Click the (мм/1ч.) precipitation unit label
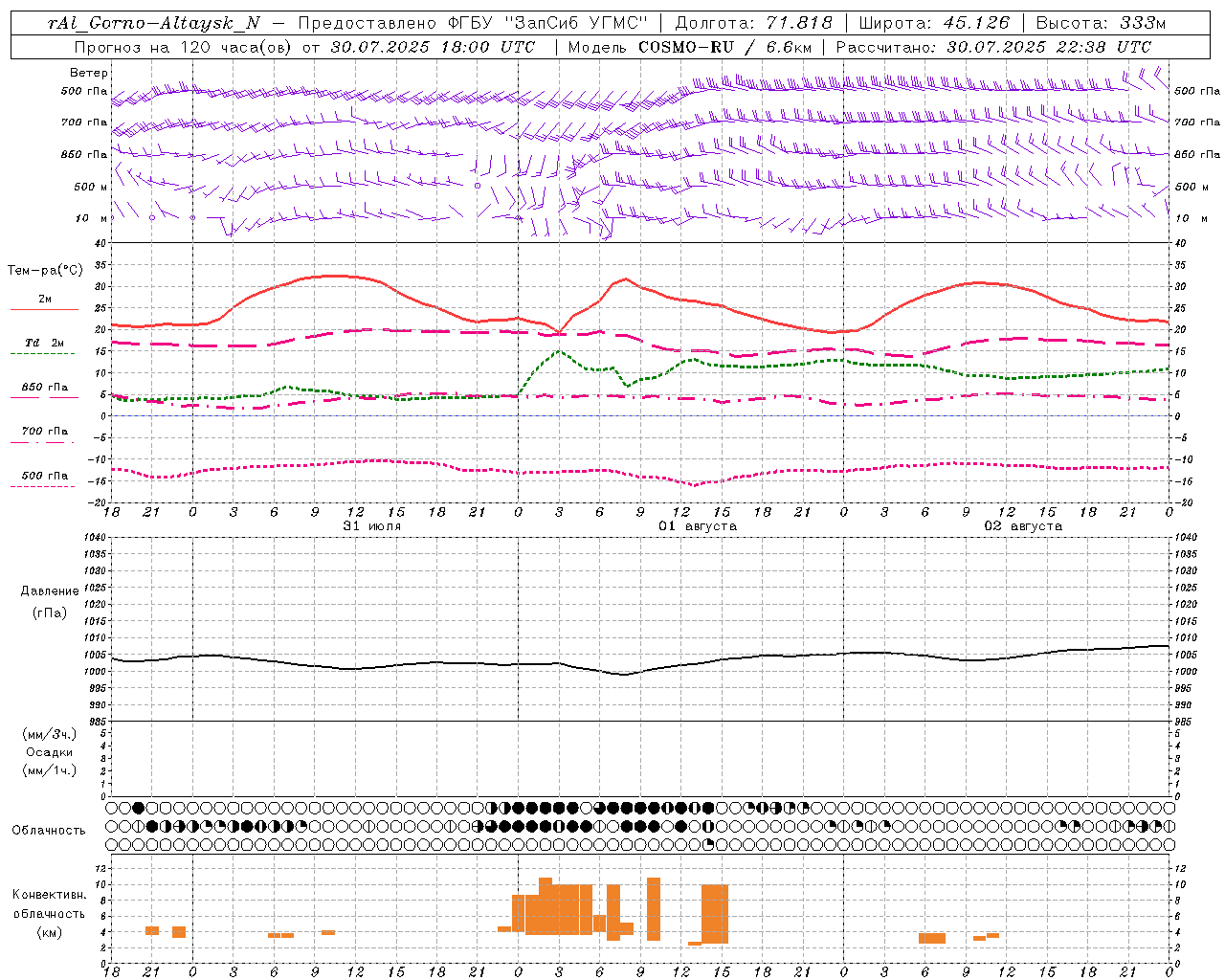Viewport: 1225px width, 980px height. [50, 770]
